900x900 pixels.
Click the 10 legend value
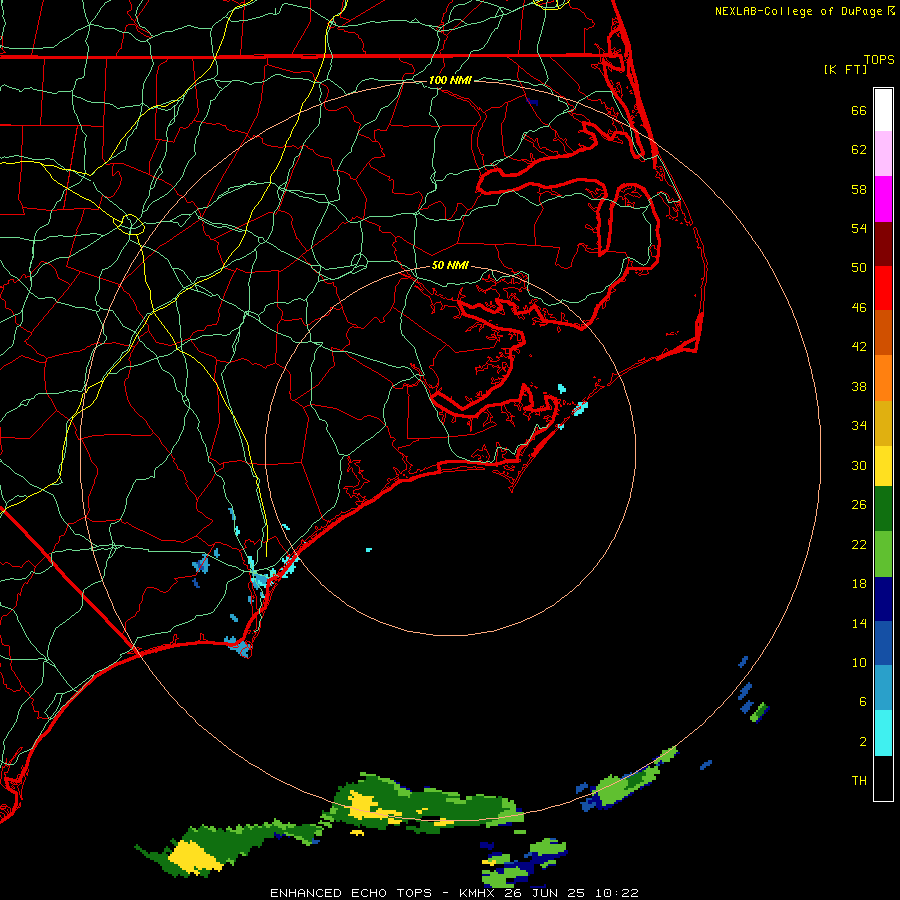(x=859, y=662)
